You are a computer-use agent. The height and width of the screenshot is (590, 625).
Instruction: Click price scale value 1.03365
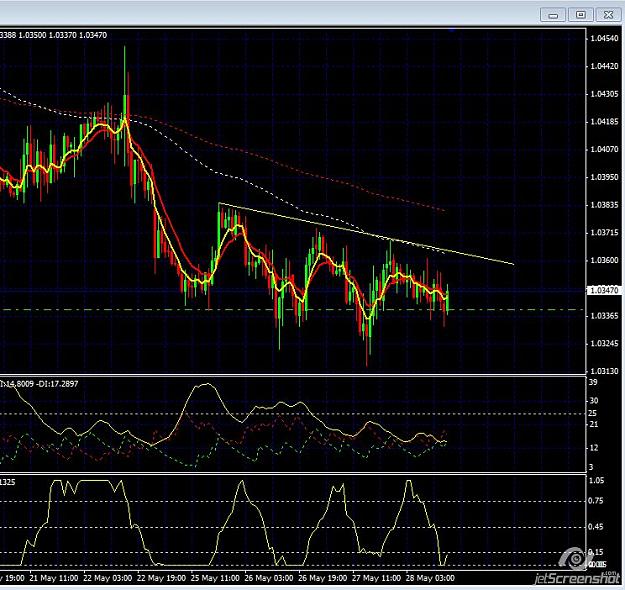pos(604,316)
